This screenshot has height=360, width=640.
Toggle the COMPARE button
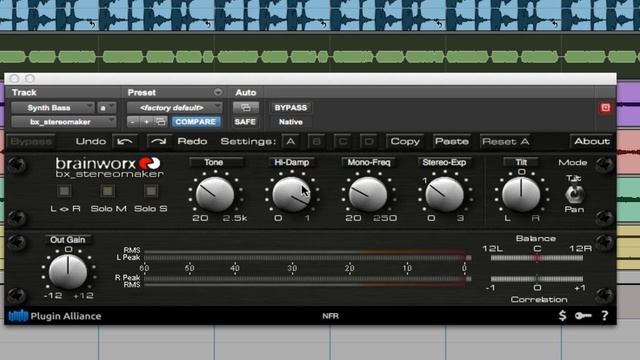pyautogui.click(x=196, y=122)
